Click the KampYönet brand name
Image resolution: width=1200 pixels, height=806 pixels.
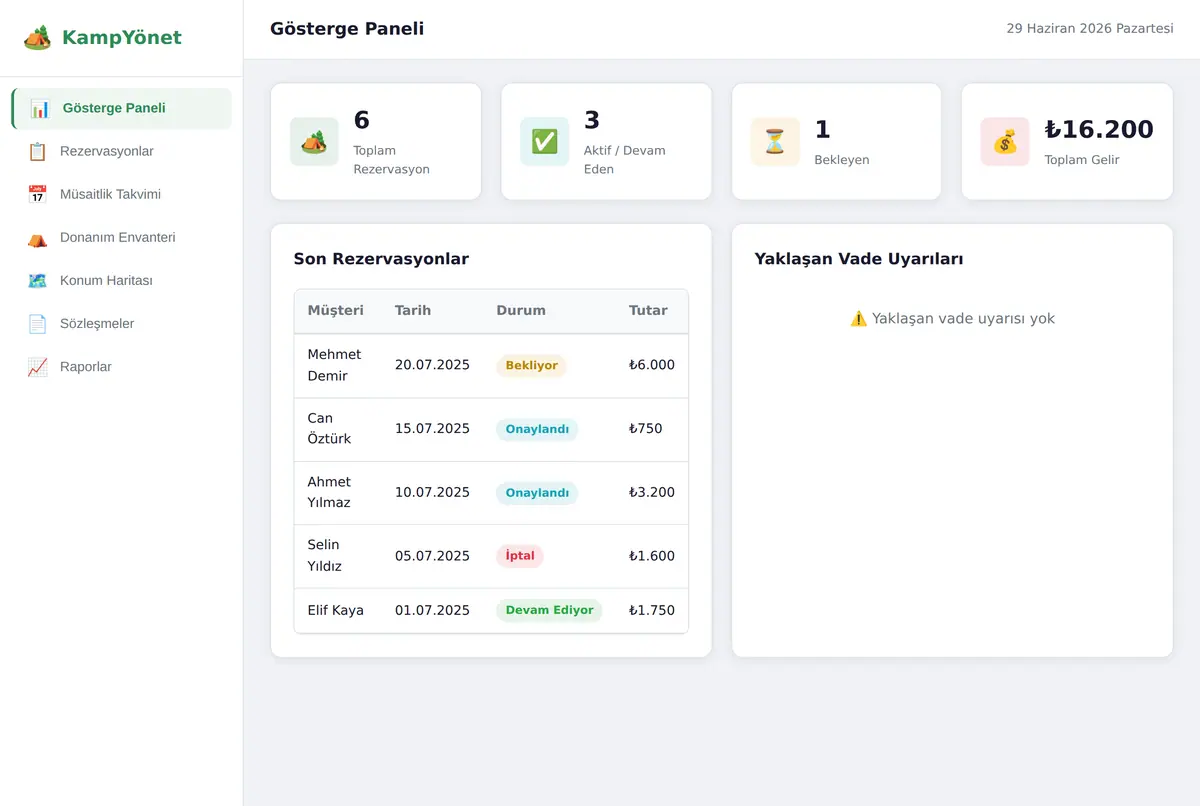coord(122,38)
